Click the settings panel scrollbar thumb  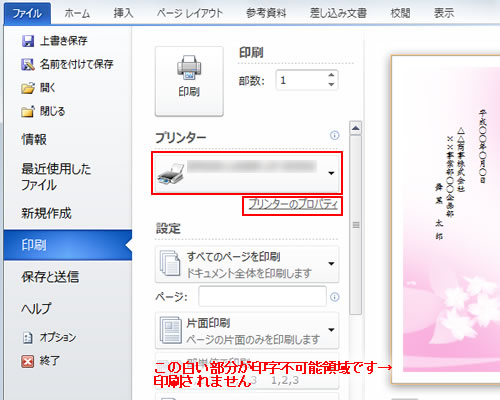point(356,225)
